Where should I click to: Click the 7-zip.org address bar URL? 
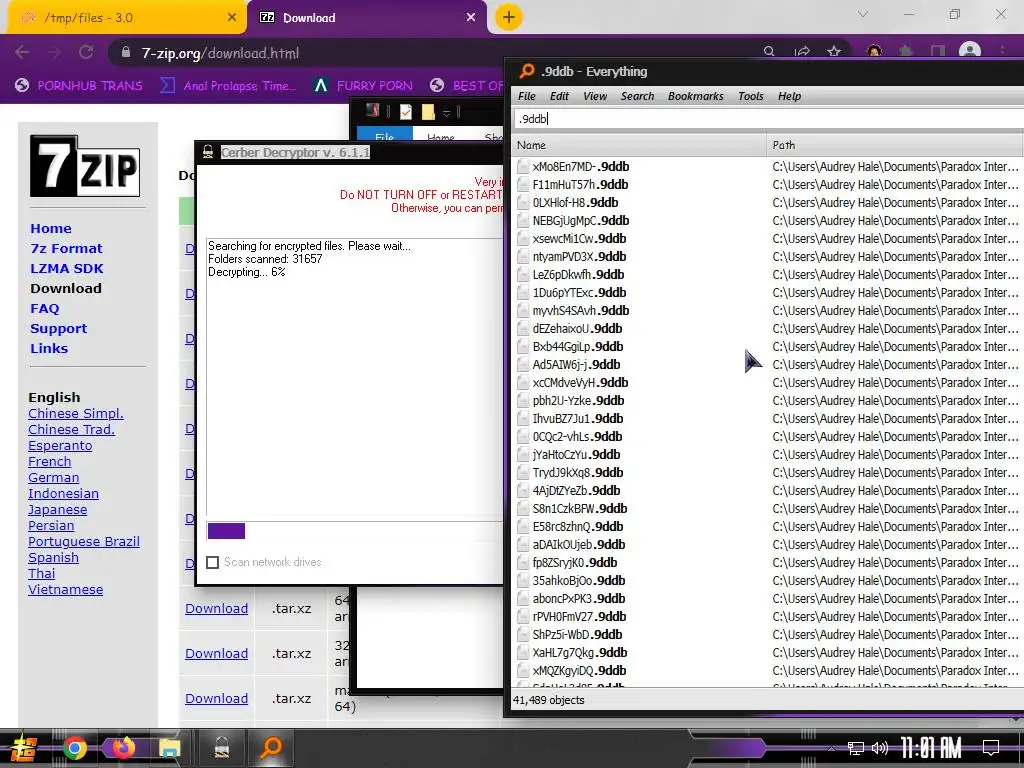tap(220, 53)
